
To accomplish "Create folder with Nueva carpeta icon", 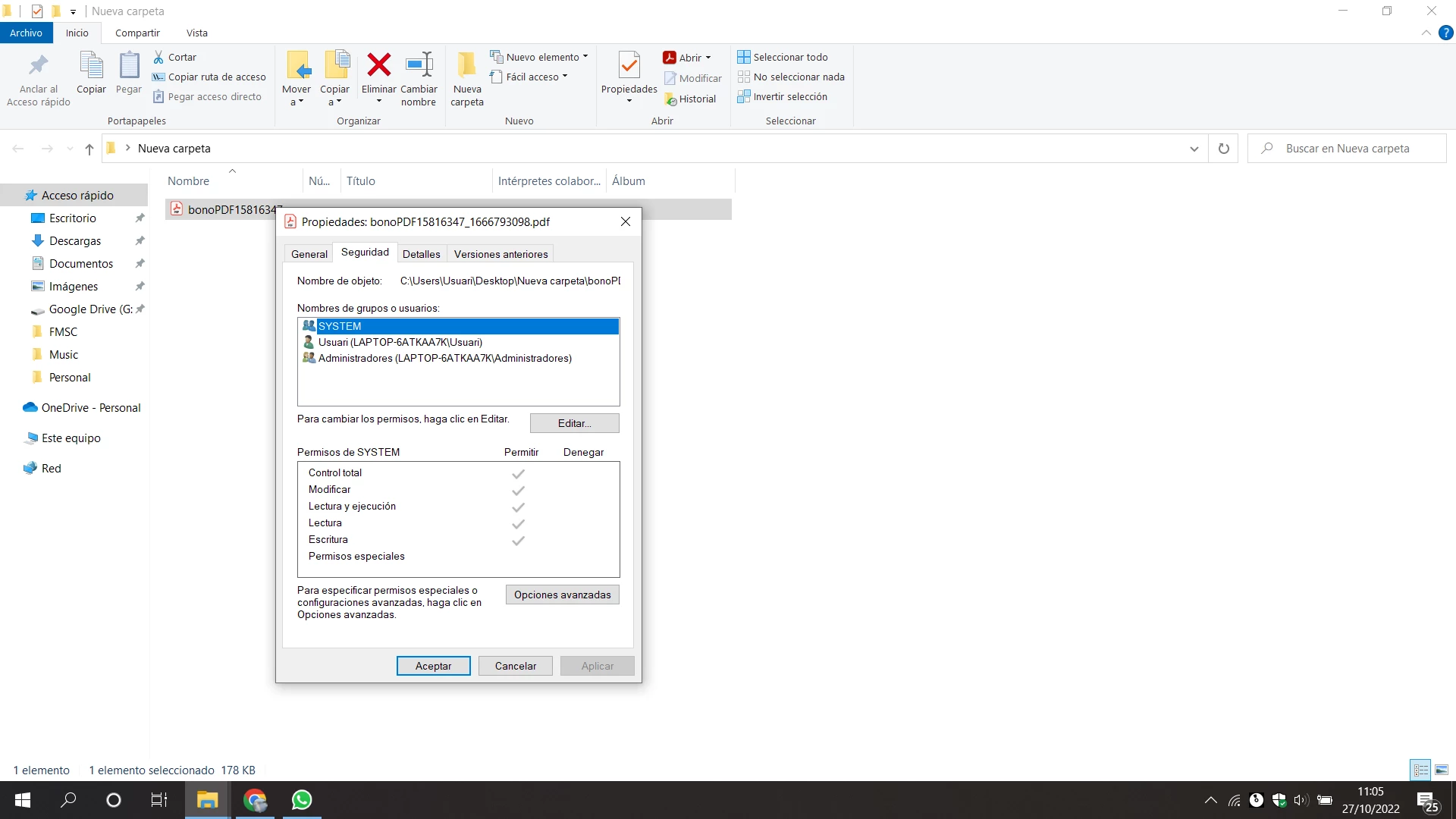I will click(x=466, y=66).
